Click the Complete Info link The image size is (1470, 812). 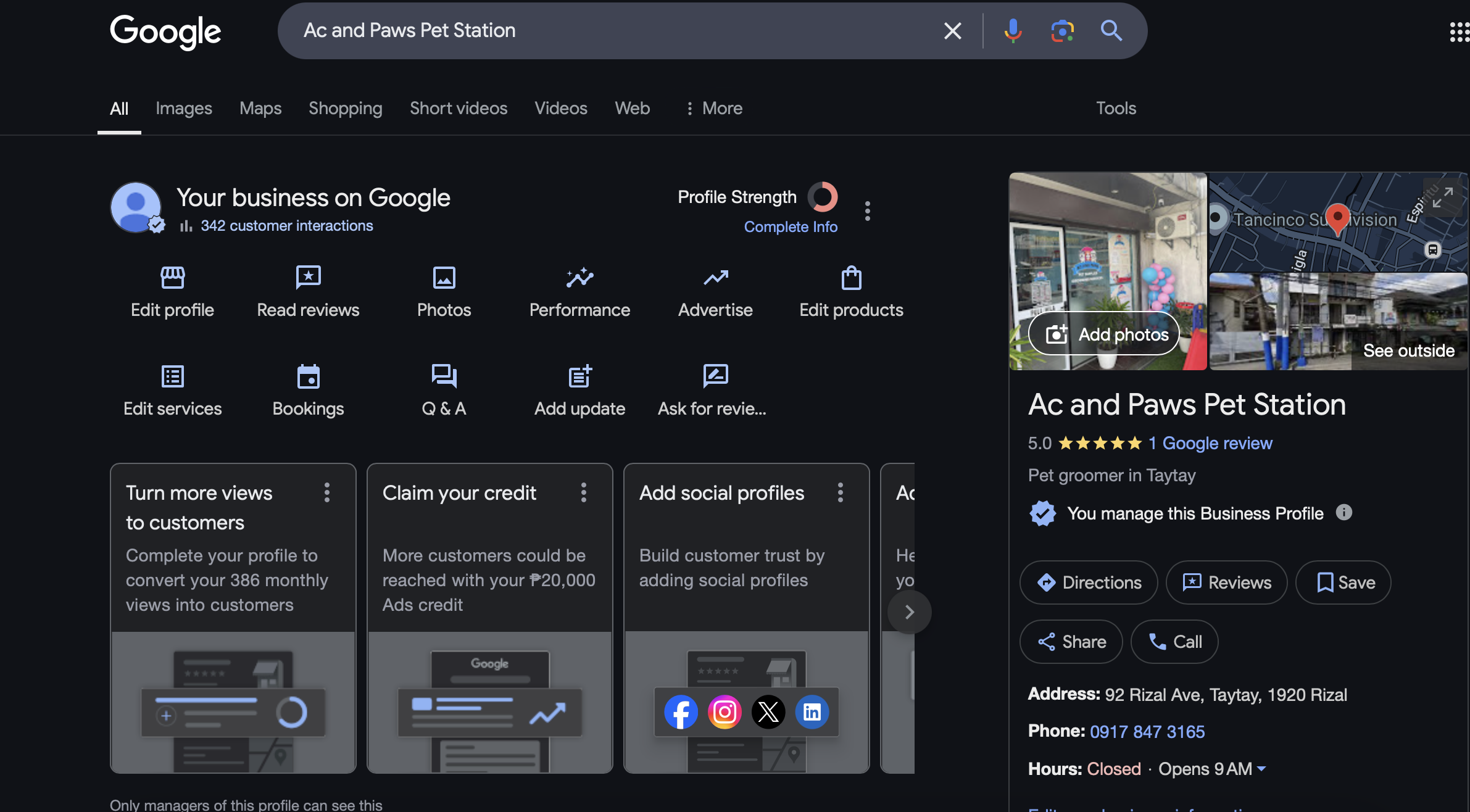790,226
